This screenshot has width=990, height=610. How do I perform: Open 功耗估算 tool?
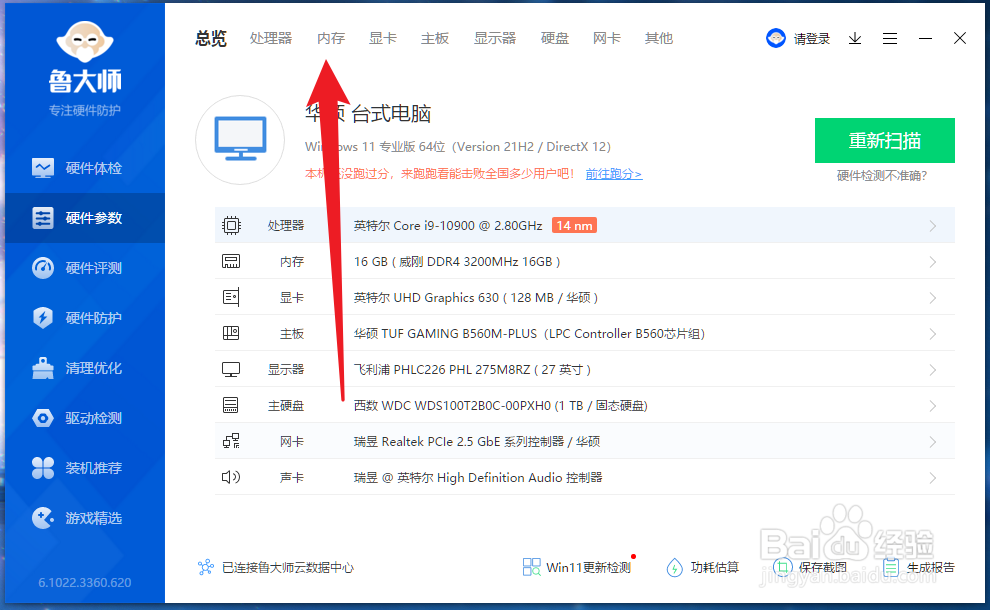tap(703, 567)
